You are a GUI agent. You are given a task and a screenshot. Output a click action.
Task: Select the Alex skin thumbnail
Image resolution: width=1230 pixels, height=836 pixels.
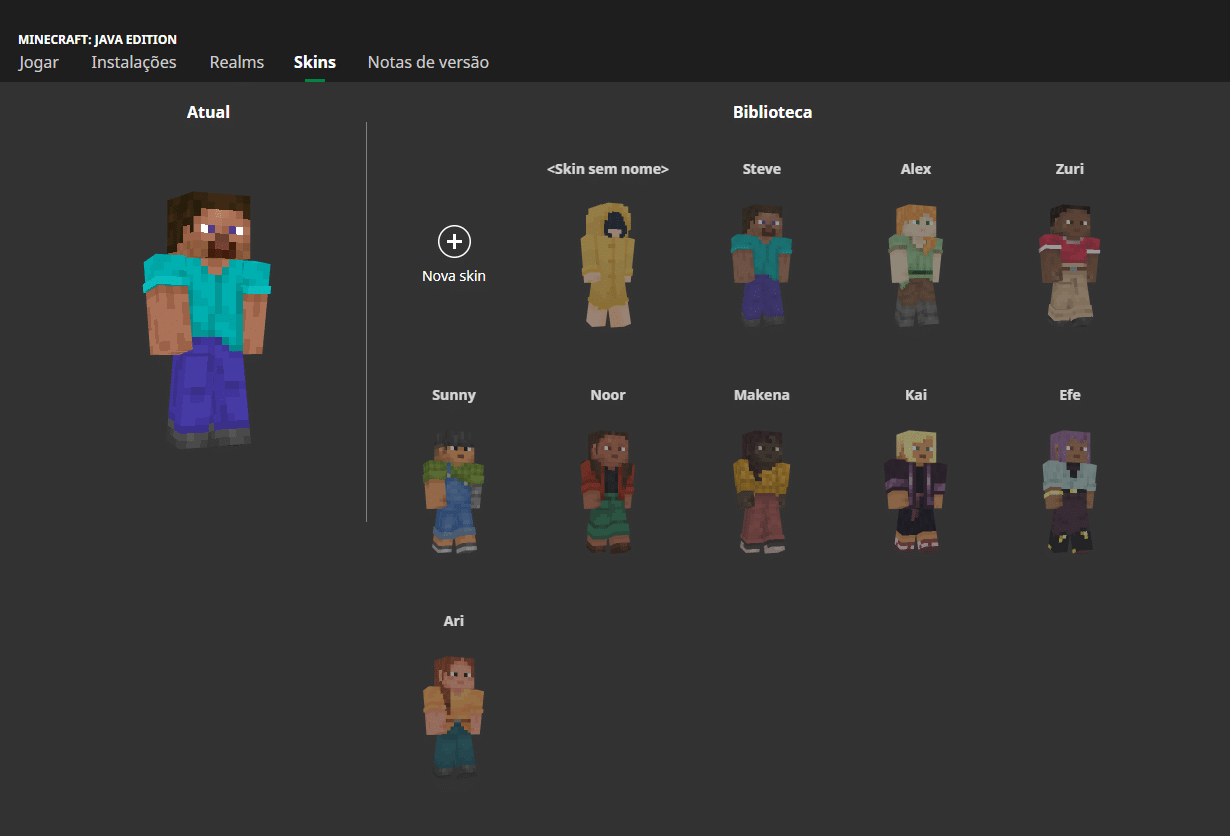[x=915, y=262]
